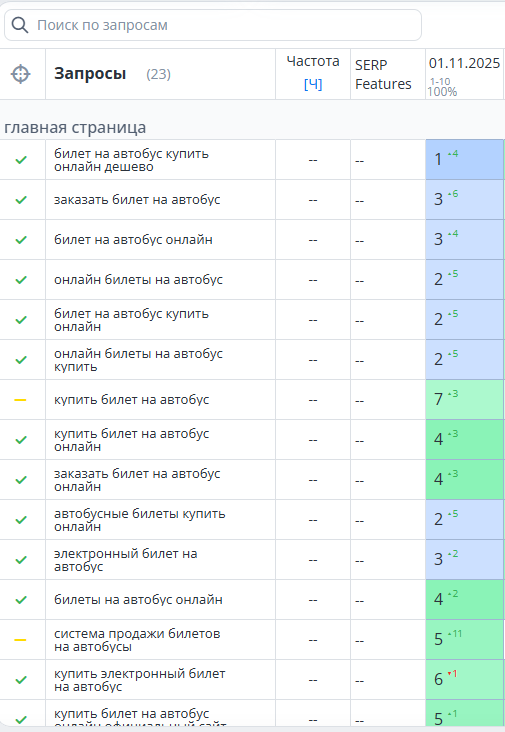Click yellow dash icon for 'система продажи билетов на автобусы'
Screen dimensions: 505x732
coord(21,640)
